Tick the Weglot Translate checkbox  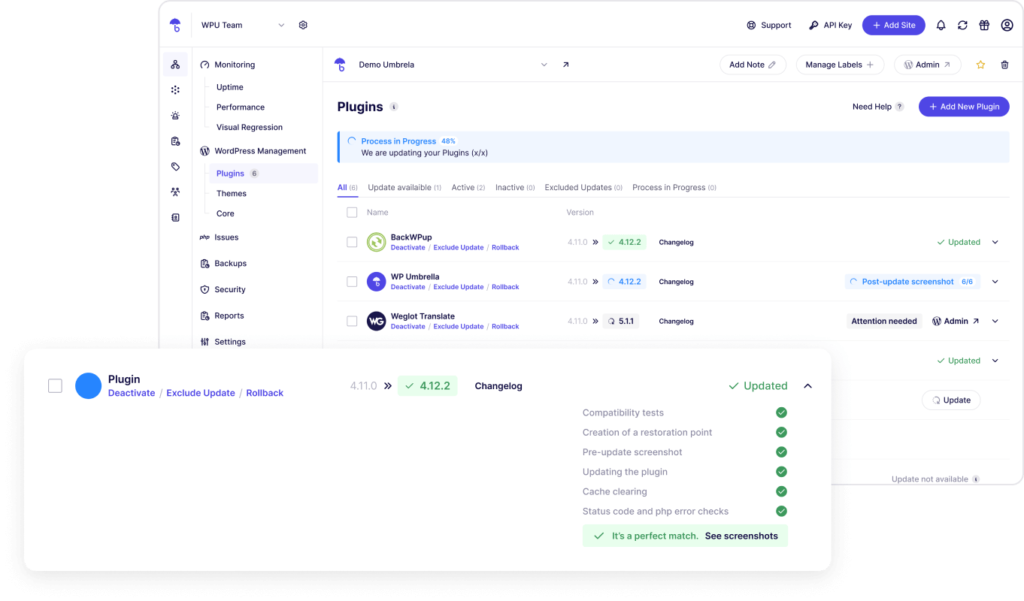click(352, 321)
